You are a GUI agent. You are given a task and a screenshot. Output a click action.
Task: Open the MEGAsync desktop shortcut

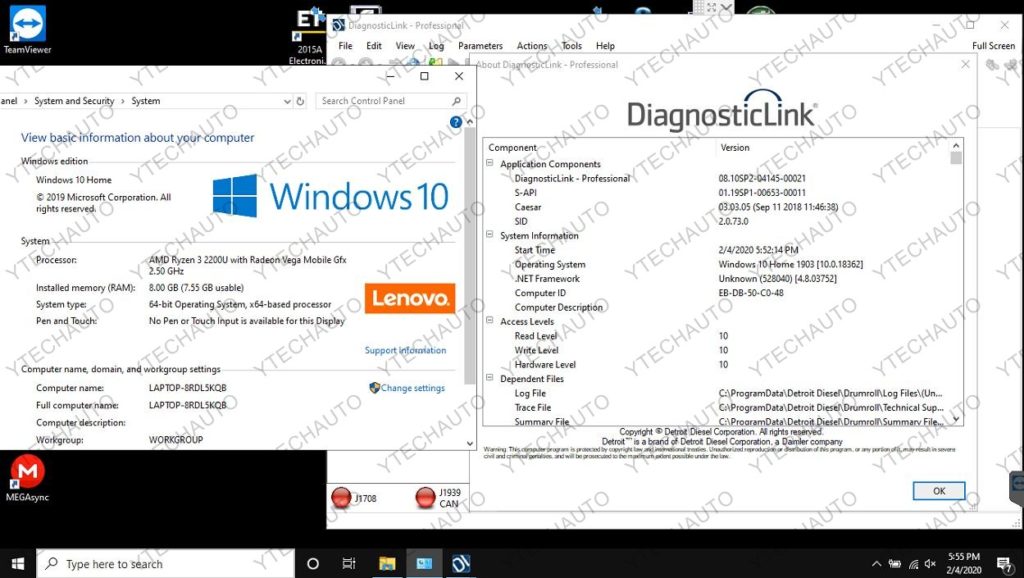tap(27, 478)
